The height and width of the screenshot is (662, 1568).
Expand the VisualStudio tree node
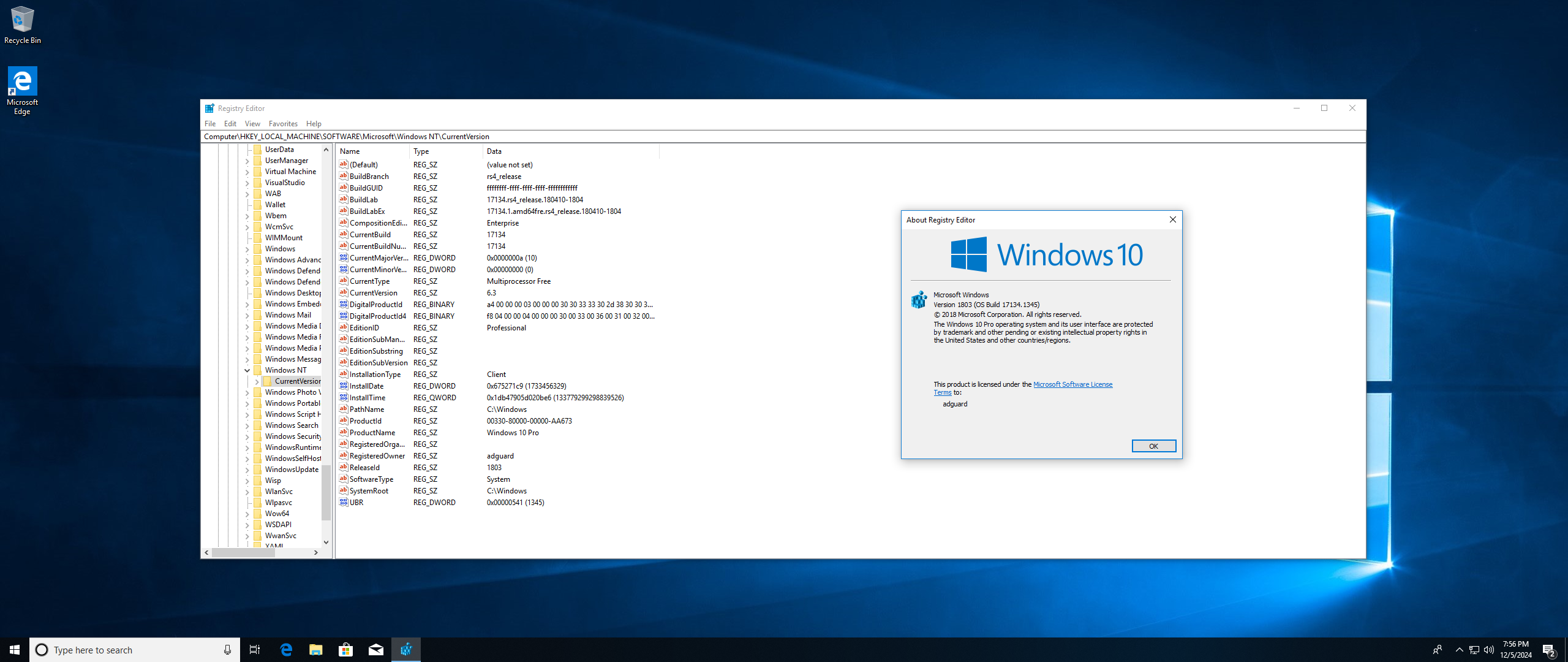247,183
